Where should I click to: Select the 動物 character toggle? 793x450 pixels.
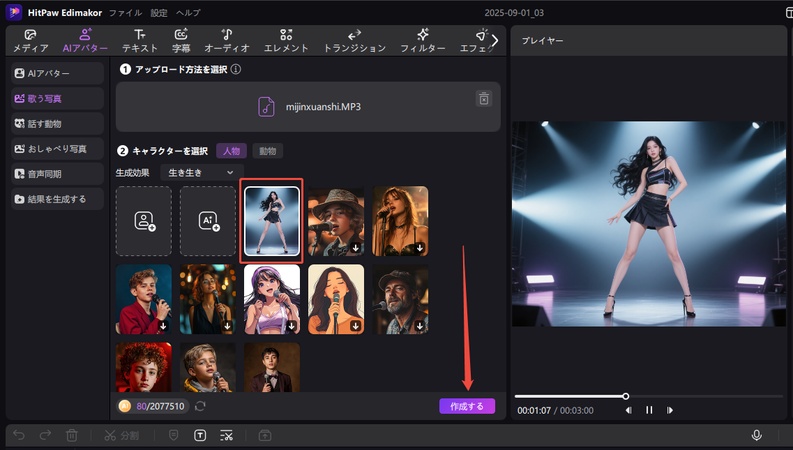[x=268, y=151]
